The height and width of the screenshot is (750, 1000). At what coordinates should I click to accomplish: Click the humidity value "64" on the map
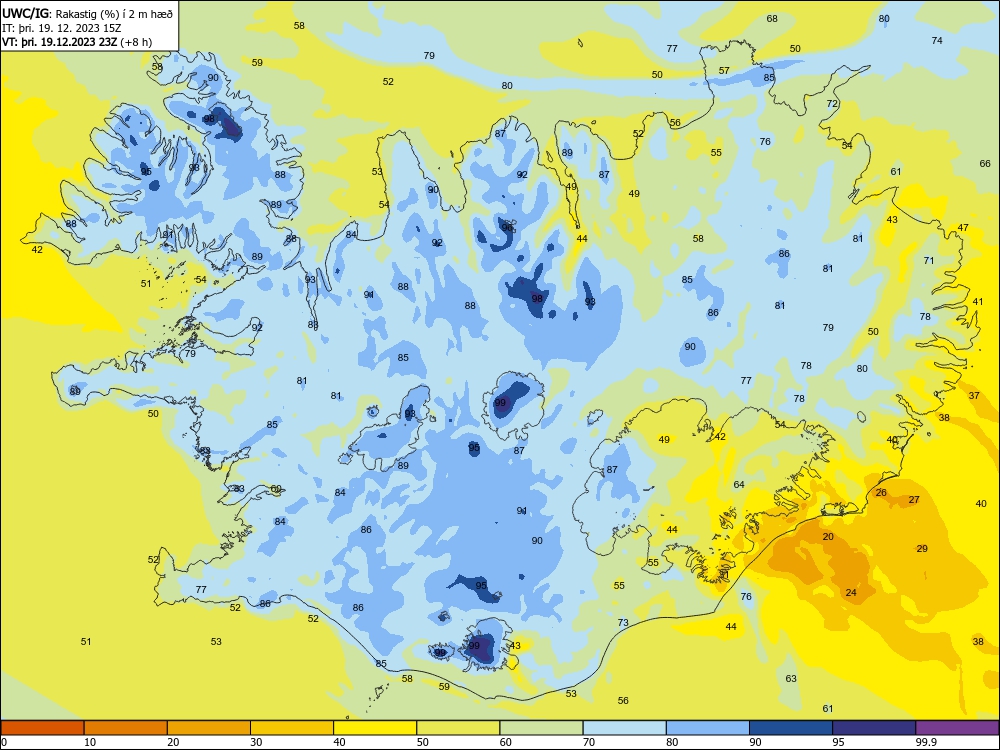[739, 484]
